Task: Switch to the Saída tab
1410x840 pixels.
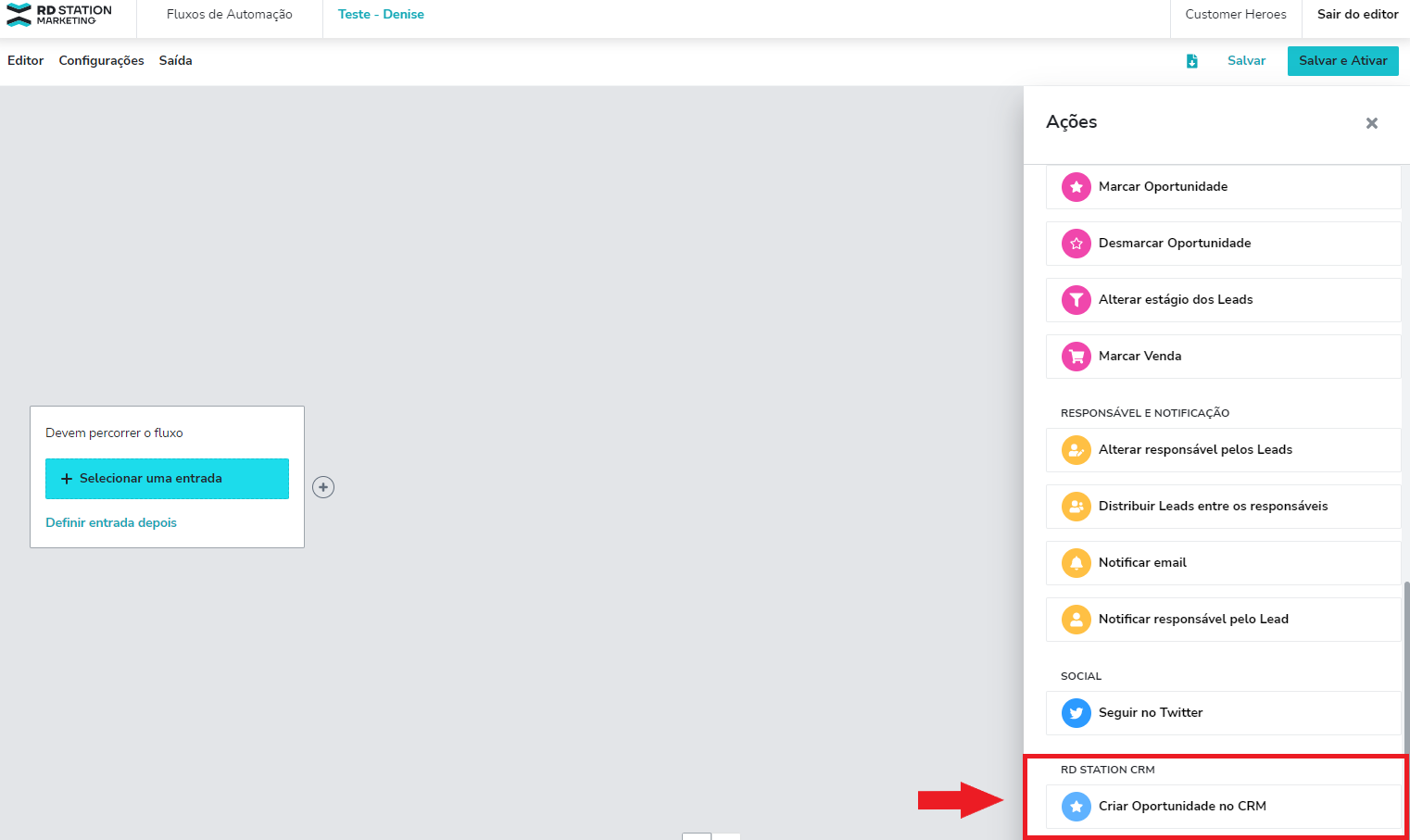Action: [175, 61]
